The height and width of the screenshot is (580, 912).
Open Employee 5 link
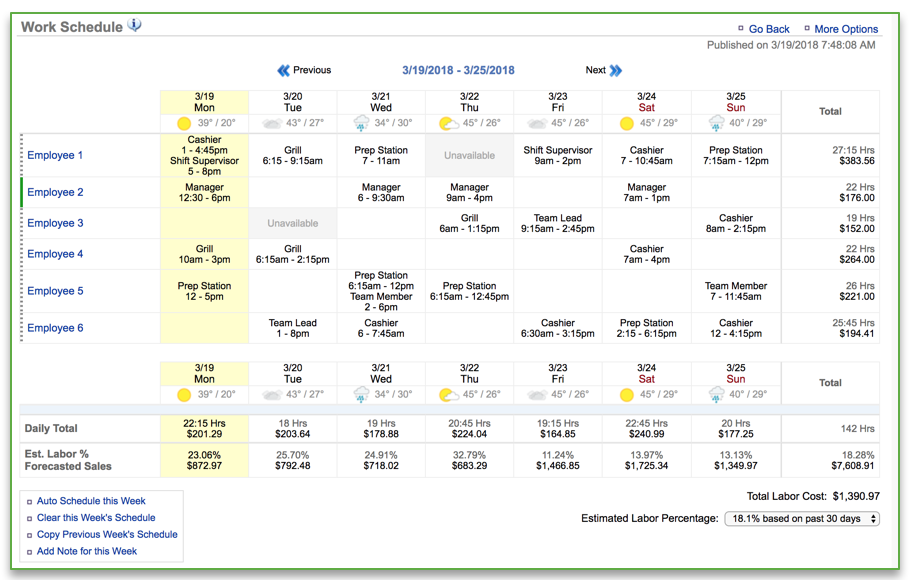pyautogui.click(x=55, y=291)
